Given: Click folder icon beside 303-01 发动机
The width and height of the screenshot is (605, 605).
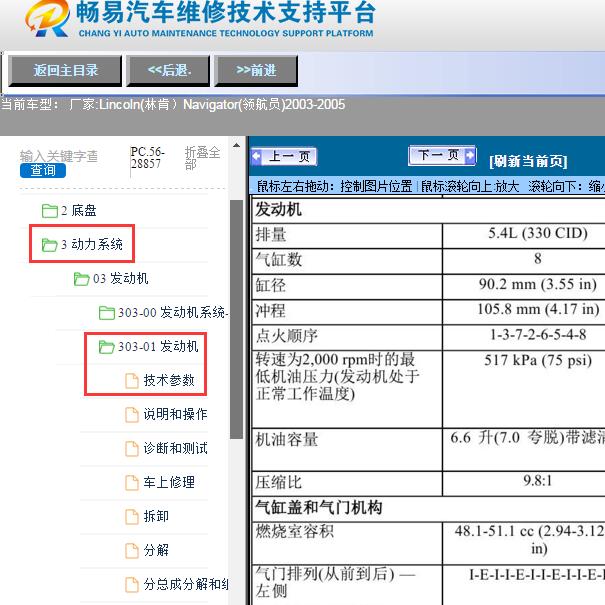Looking at the screenshot, I should click(x=106, y=346).
